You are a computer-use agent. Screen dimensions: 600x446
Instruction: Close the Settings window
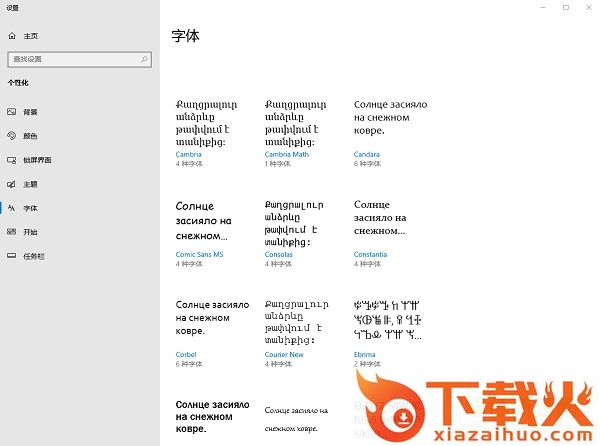point(589,7)
